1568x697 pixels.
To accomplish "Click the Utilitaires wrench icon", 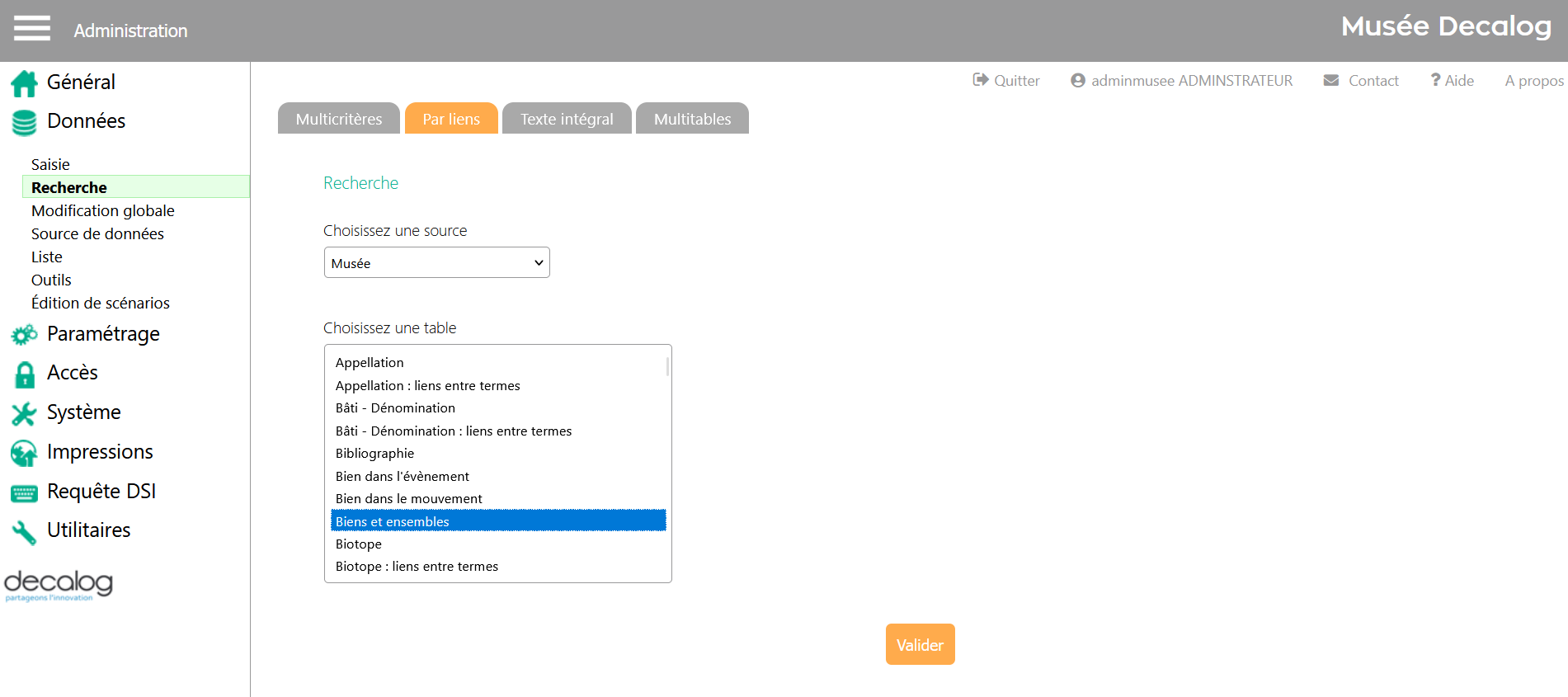I will (x=24, y=532).
